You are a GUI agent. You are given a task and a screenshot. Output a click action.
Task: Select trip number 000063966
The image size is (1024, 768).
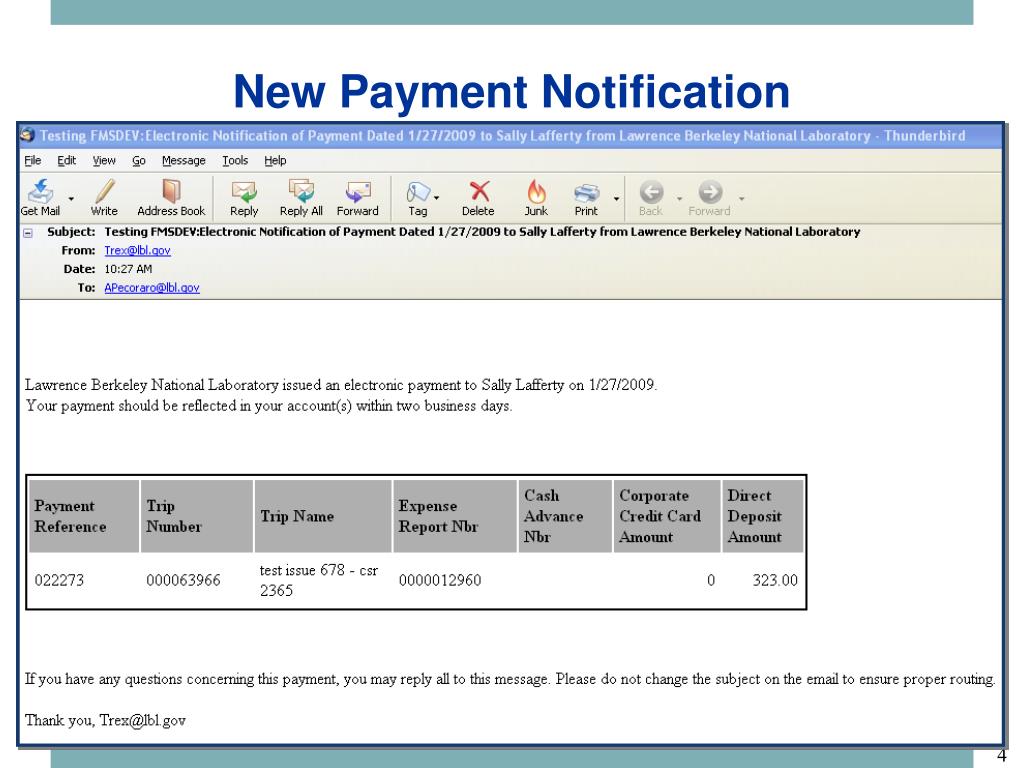pyautogui.click(x=183, y=580)
